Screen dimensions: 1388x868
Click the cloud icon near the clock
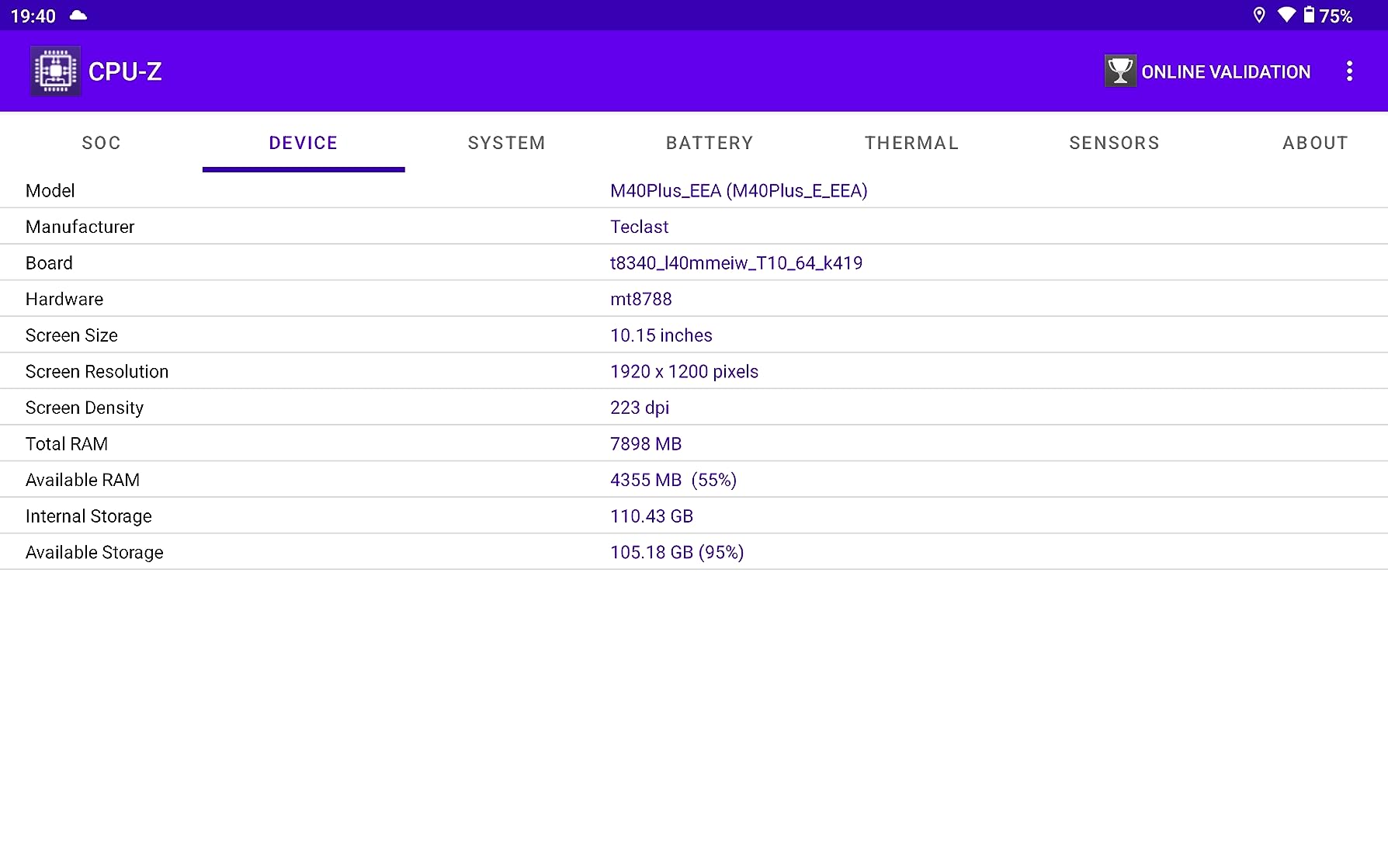[x=78, y=14]
